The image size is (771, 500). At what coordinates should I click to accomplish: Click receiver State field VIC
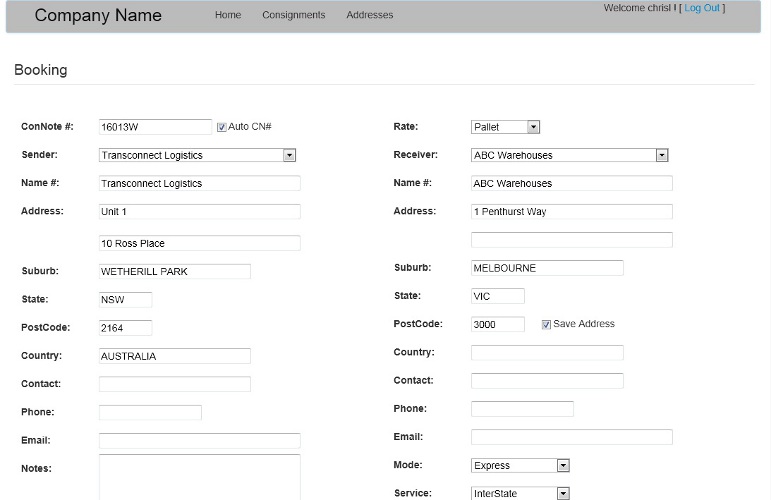tap(498, 296)
